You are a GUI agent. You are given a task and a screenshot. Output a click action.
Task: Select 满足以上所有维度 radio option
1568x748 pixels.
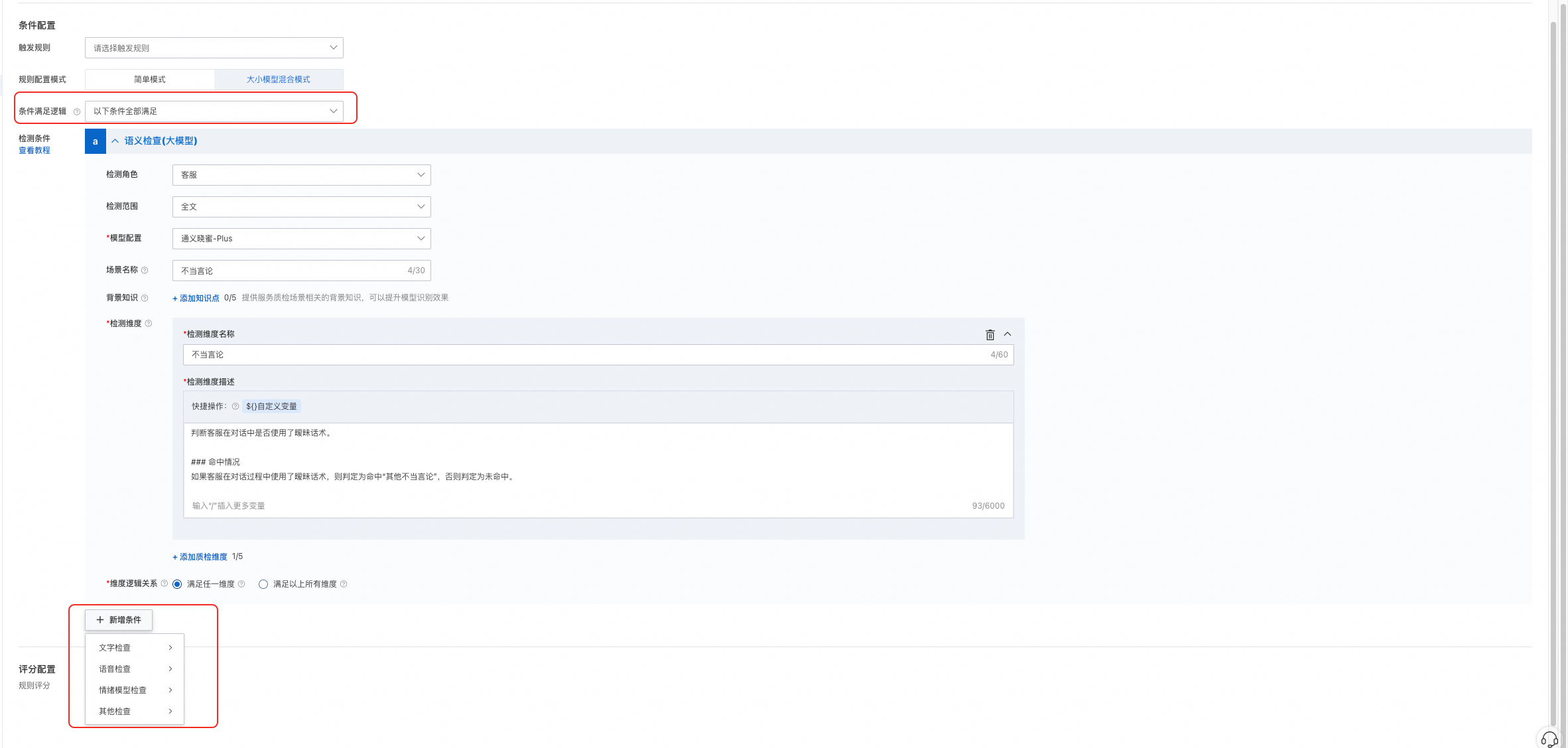263,584
